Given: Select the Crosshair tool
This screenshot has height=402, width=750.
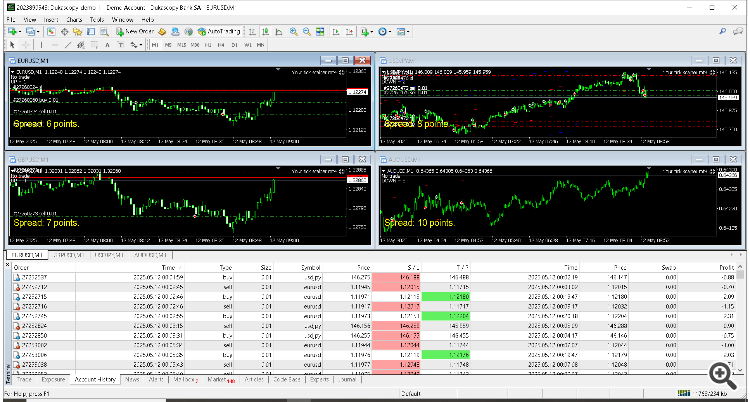Looking at the screenshot, I should [24, 45].
